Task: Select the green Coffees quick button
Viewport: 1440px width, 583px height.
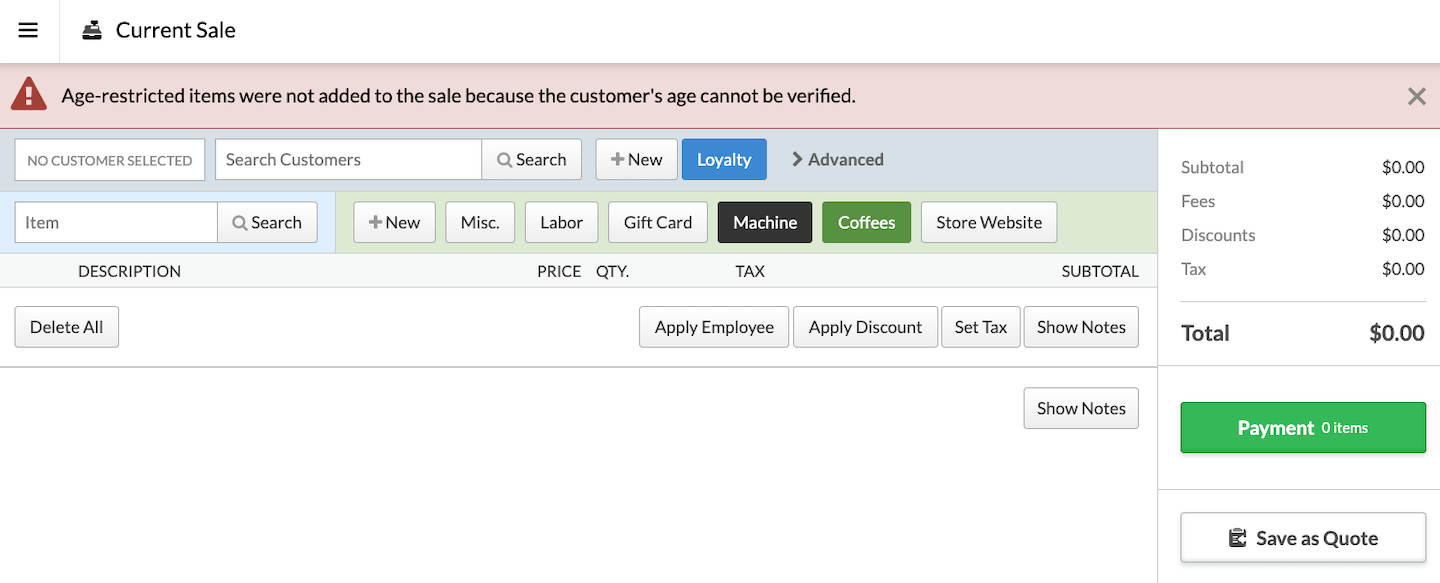Action: click(x=866, y=223)
